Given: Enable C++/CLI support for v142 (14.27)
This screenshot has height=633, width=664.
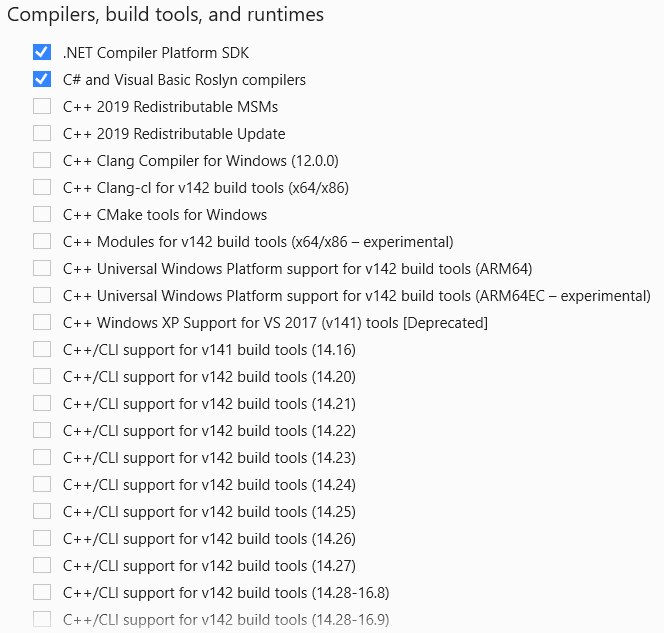Looking at the screenshot, I should click(x=42, y=565).
